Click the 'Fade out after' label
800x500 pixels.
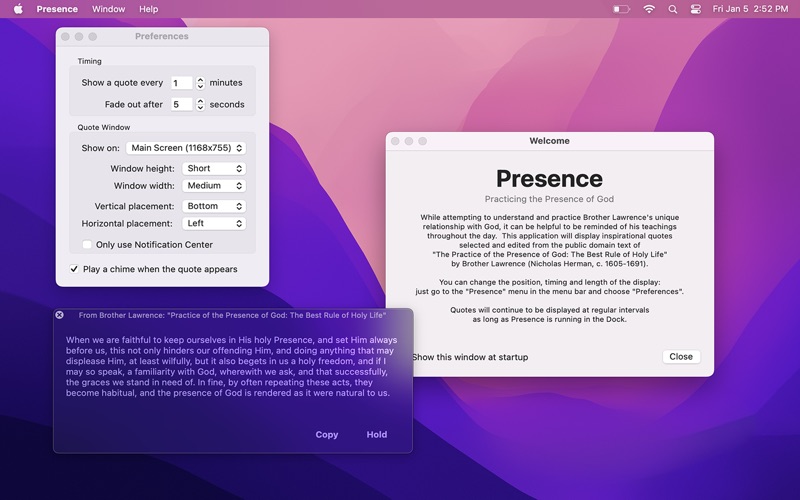pyautogui.click(x=134, y=104)
